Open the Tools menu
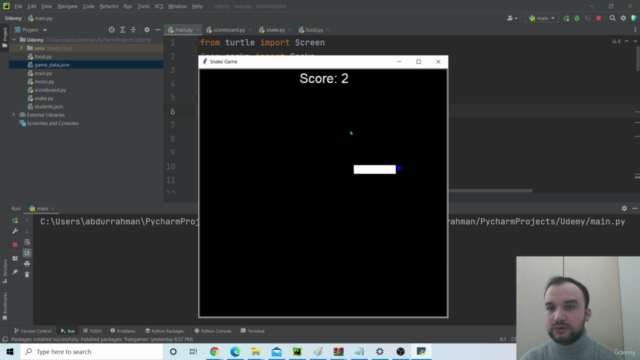 pos(143,6)
